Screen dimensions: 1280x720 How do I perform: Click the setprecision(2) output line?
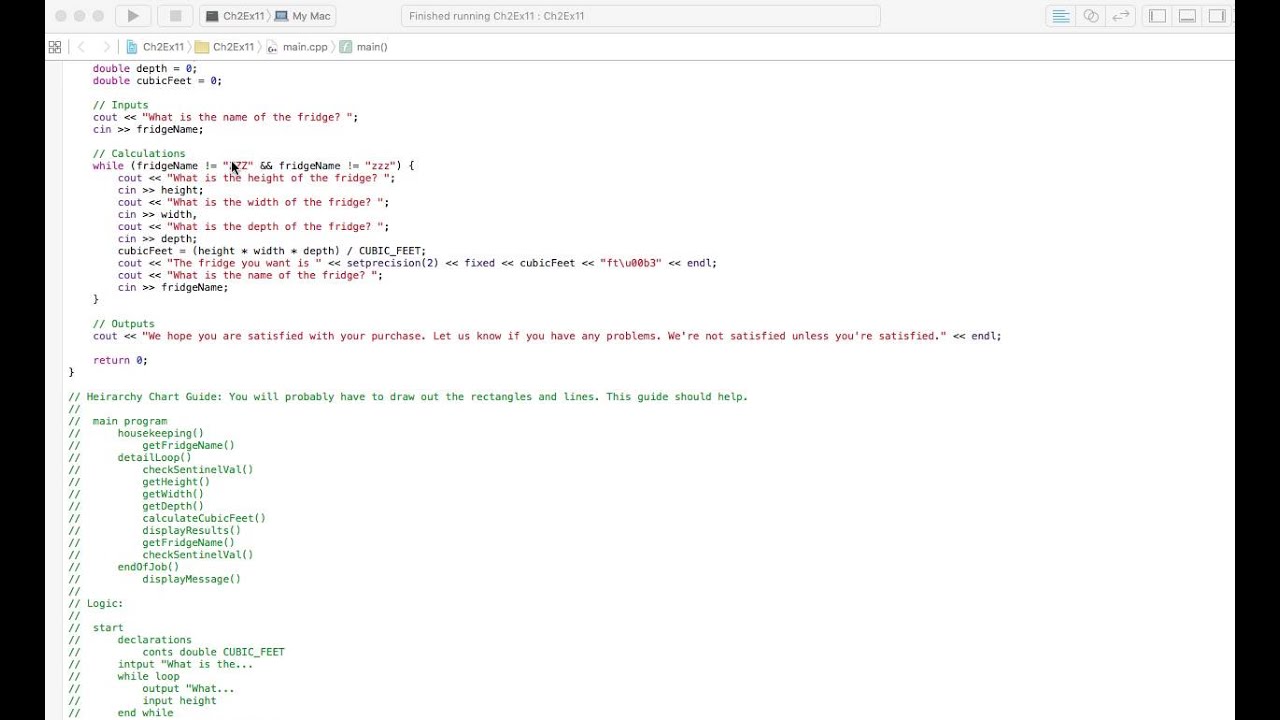coord(417,263)
